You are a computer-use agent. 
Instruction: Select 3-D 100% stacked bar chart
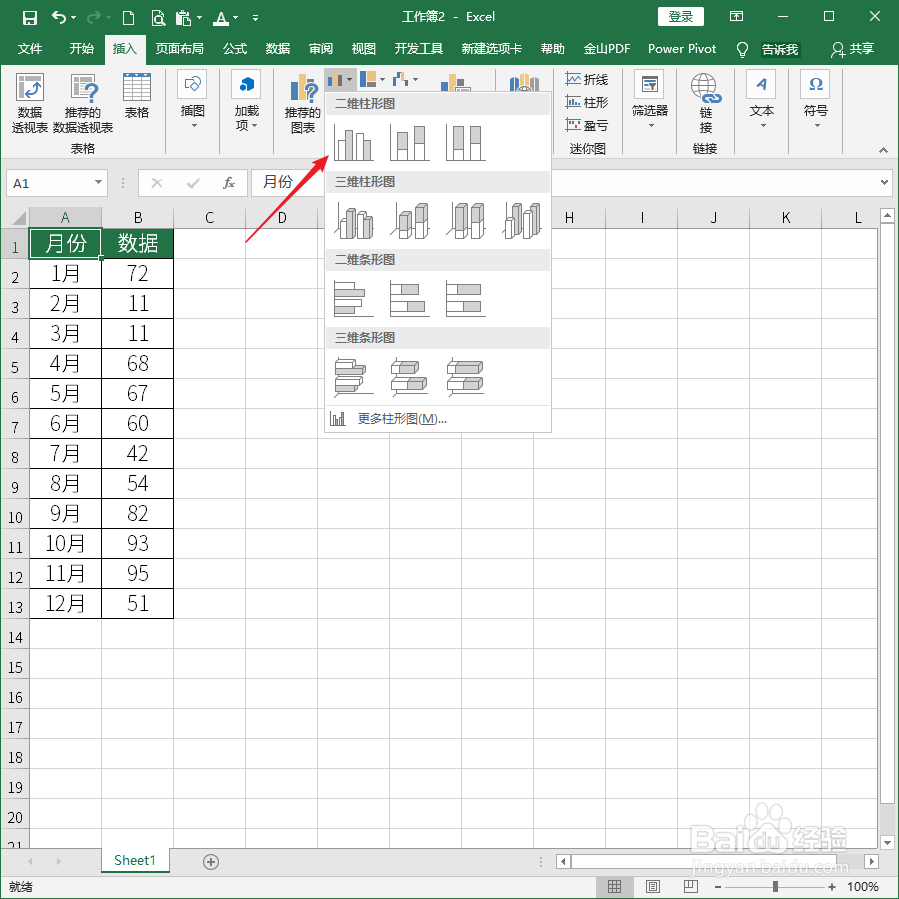point(466,377)
